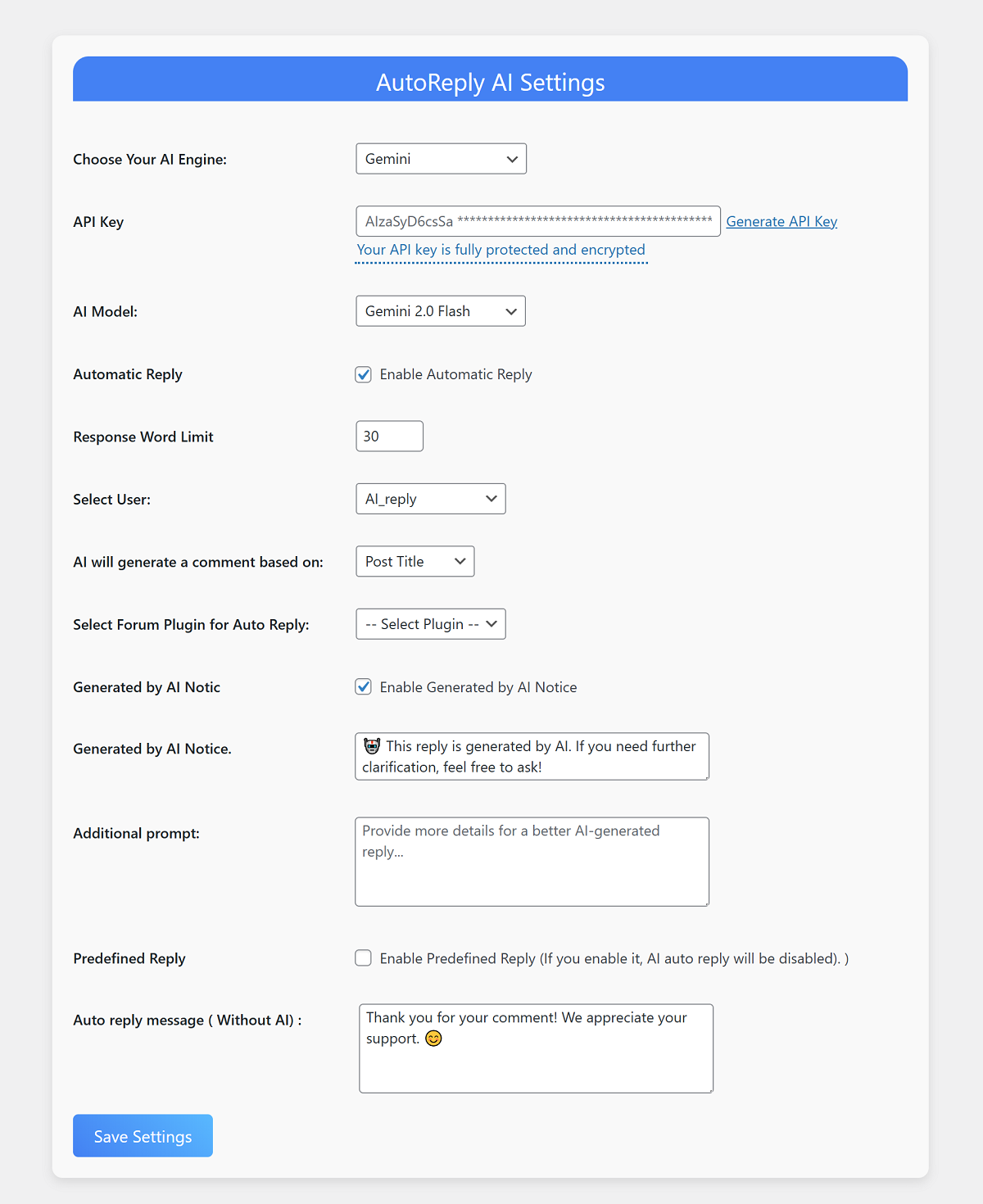Click the Enable Automatic Reply label
This screenshot has width=983, height=1204.
coord(455,374)
